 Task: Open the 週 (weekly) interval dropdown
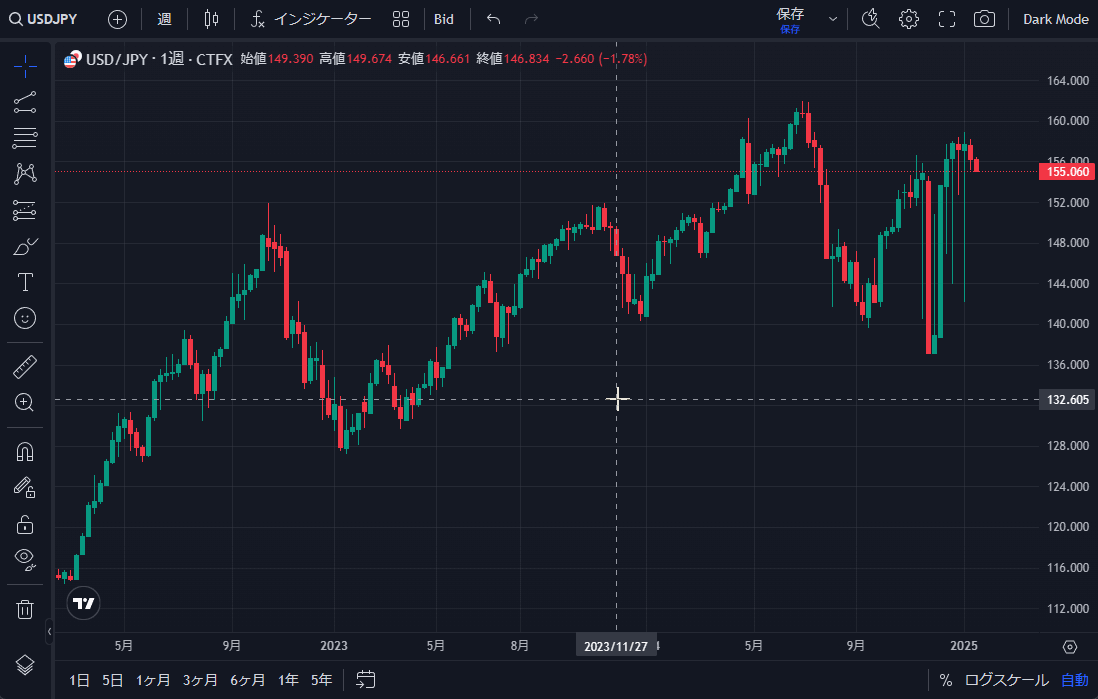[165, 19]
